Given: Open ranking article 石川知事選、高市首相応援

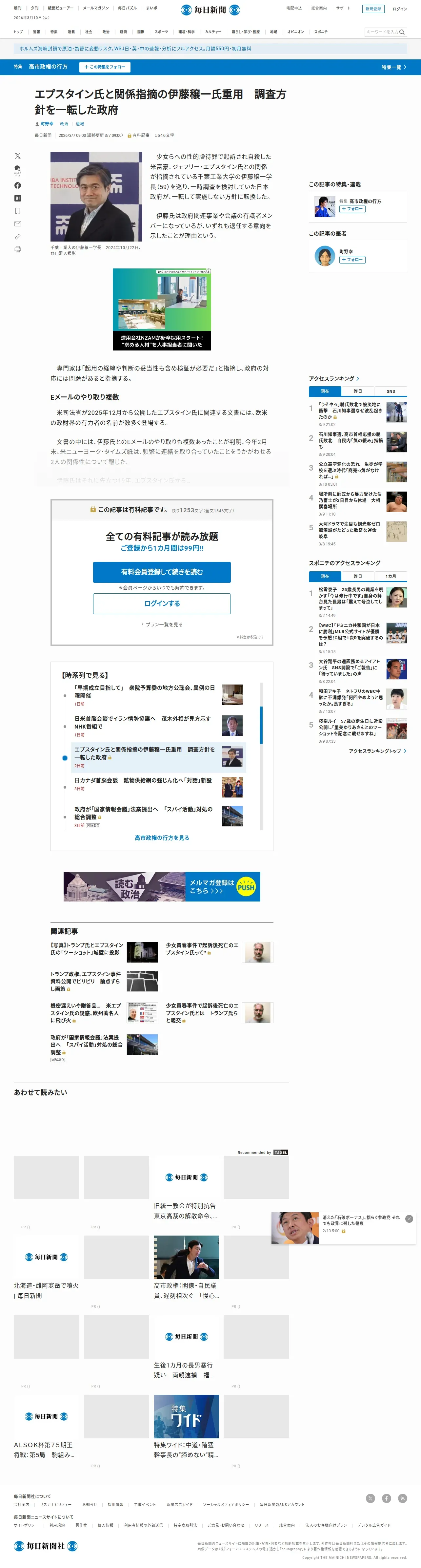Looking at the screenshot, I should (x=351, y=441).
